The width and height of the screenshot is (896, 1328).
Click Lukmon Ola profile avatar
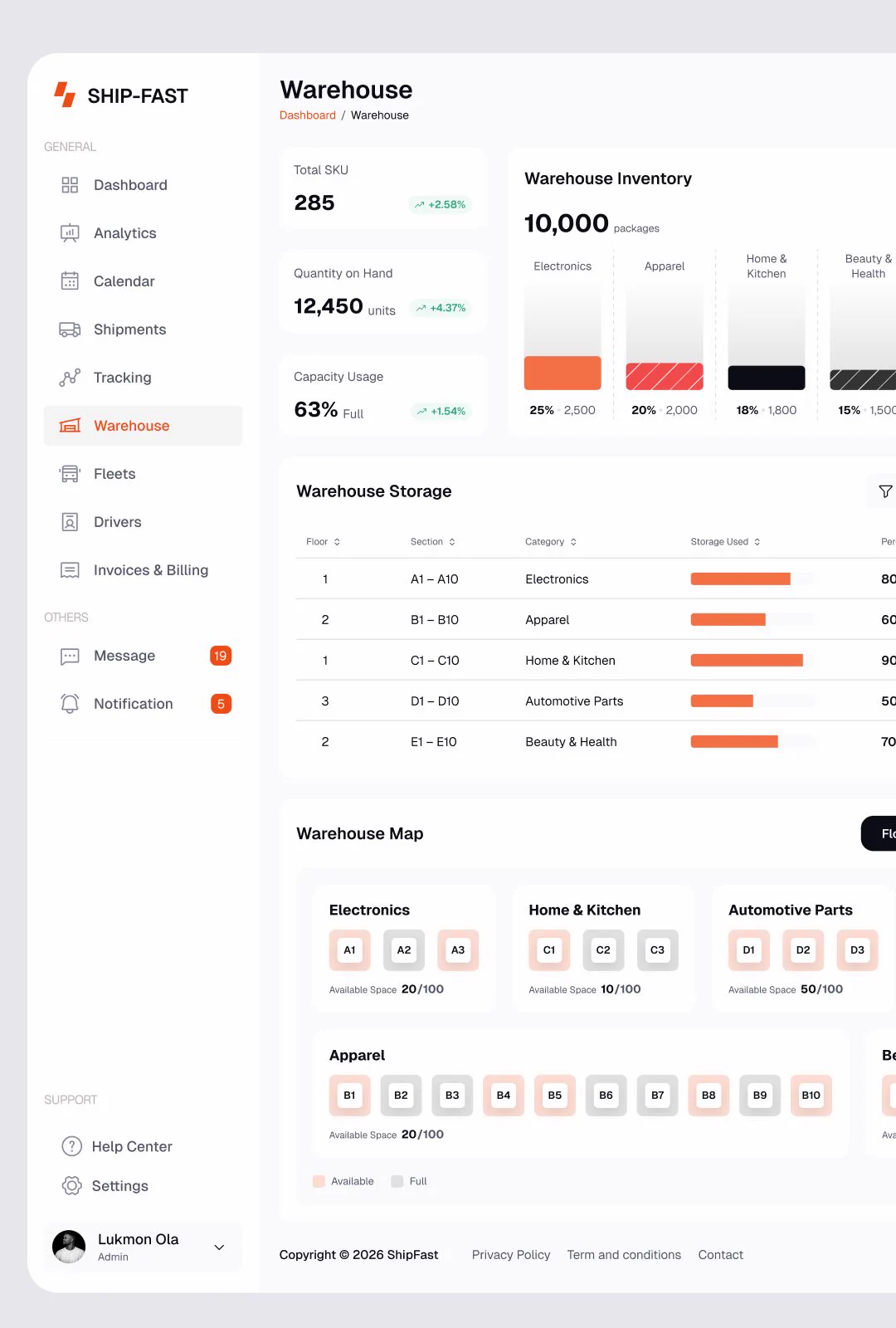(69, 1247)
